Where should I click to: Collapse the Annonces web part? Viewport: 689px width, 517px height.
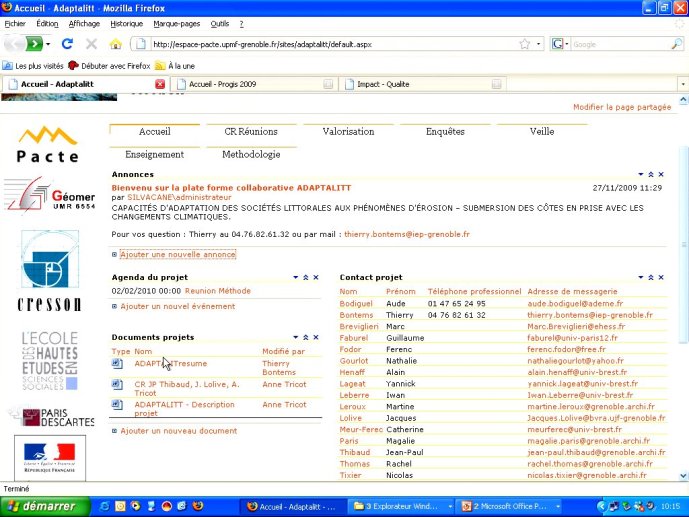pyautogui.click(x=651, y=174)
